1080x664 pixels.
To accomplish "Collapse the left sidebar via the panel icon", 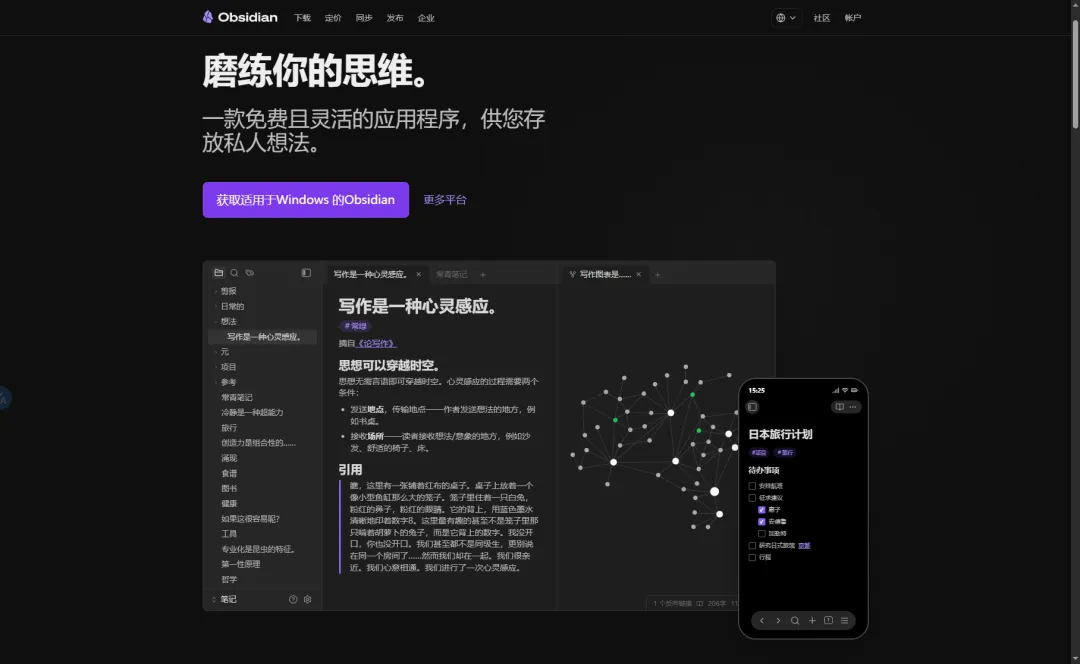I will coord(306,273).
